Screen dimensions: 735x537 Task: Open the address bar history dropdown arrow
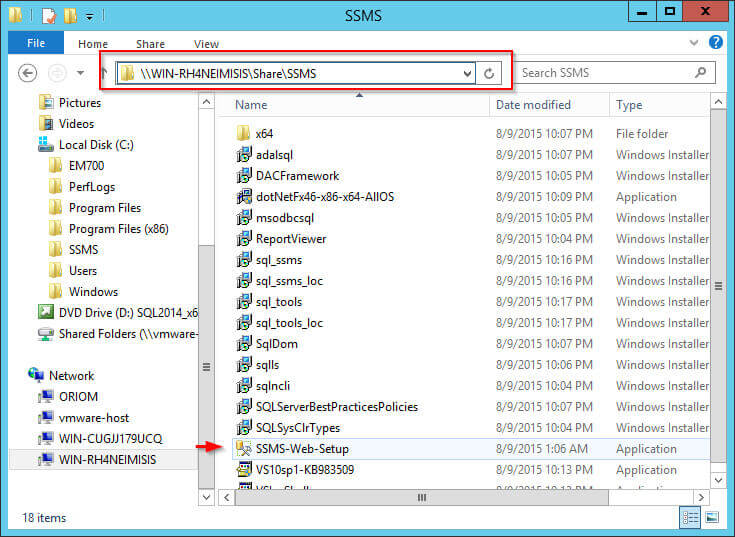[467, 74]
